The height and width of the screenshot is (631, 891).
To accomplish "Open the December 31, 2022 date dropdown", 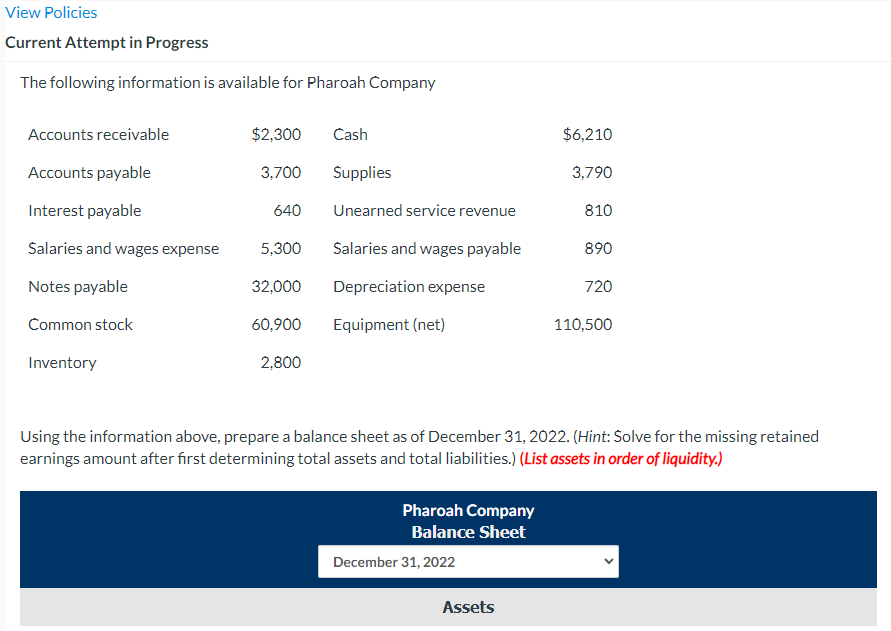I will coord(468,561).
